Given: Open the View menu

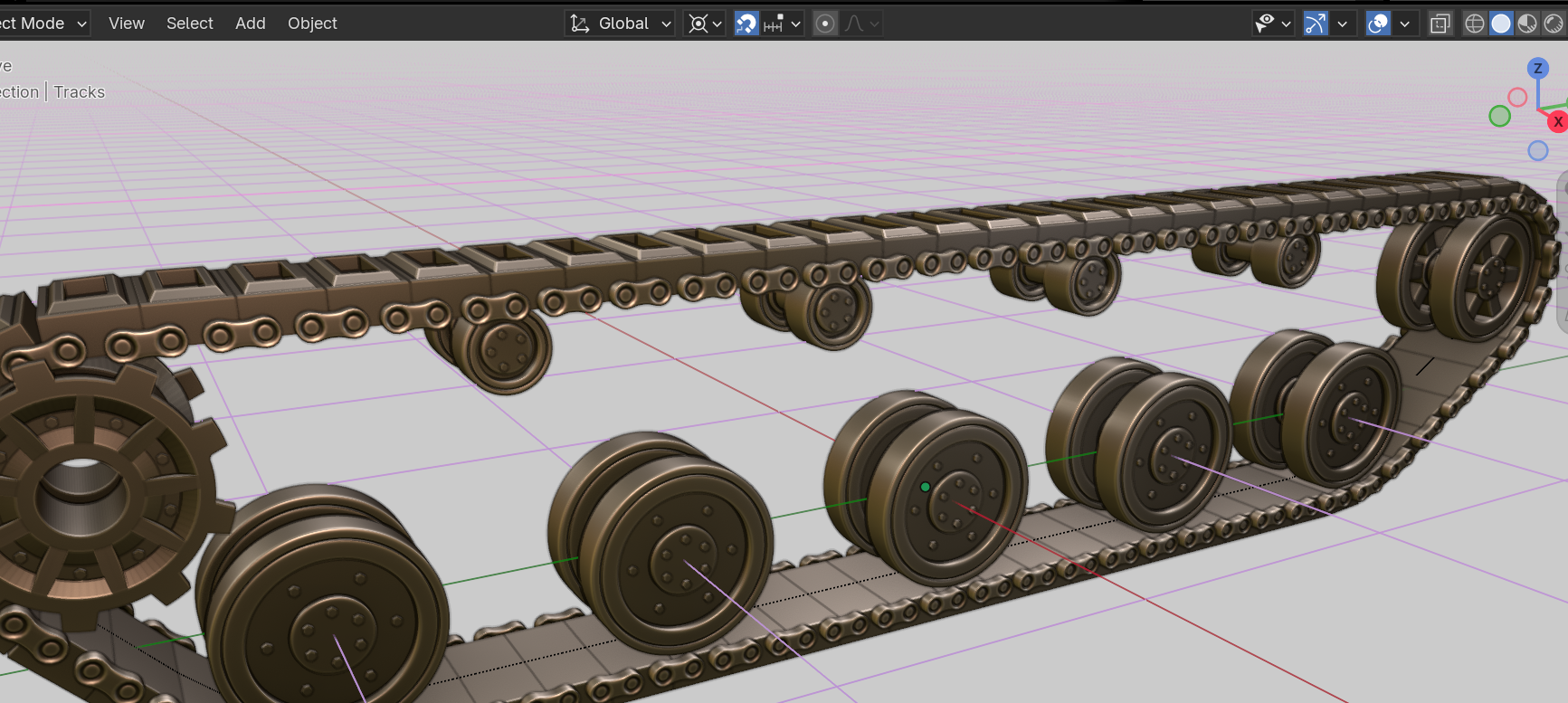Looking at the screenshot, I should tap(127, 24).
